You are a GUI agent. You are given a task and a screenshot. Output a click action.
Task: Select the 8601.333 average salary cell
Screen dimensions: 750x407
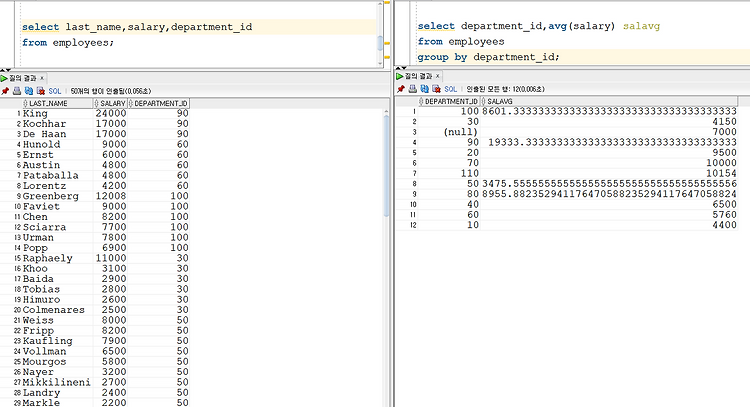click(609, 111)
